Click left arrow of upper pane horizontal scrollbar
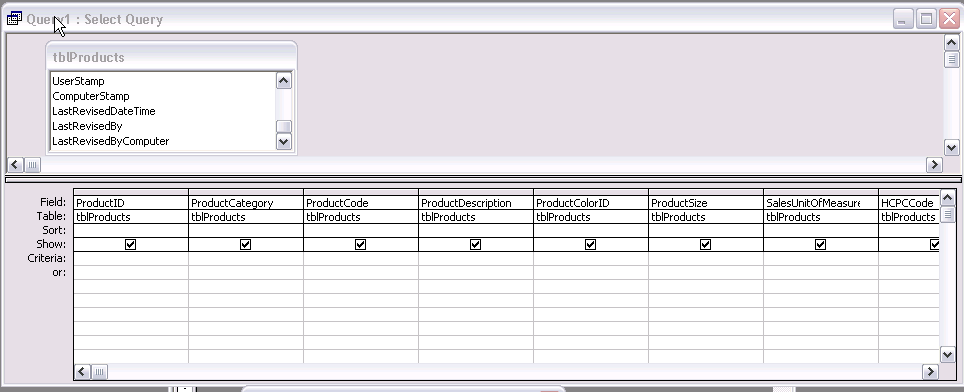The height and width of the screenshot is (392, 964). point(15,165)
